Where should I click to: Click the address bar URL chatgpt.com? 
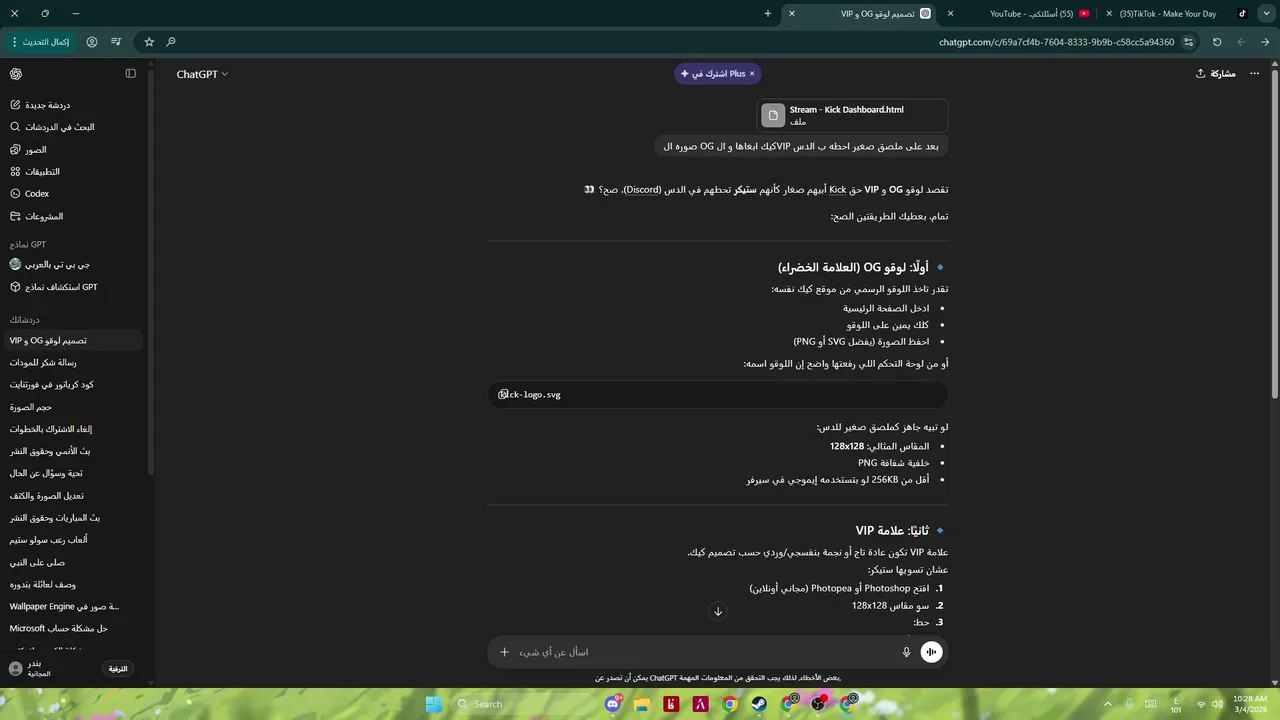point(1057,42)
